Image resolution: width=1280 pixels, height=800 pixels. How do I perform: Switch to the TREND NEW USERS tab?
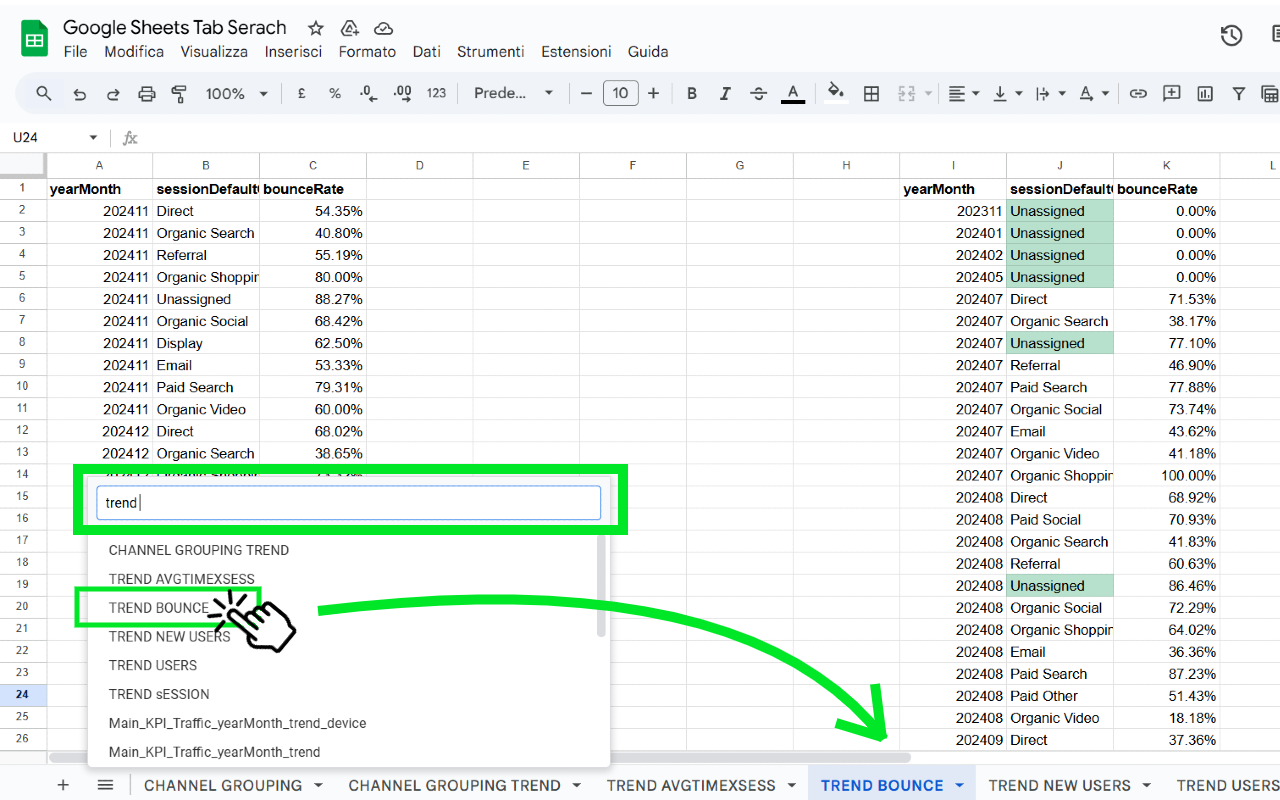[1060, 785]
